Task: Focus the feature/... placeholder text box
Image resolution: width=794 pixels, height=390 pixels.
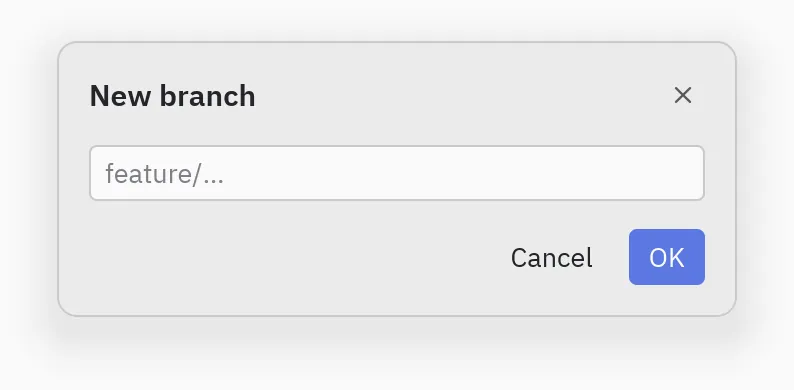Action: tap(397, 173)
